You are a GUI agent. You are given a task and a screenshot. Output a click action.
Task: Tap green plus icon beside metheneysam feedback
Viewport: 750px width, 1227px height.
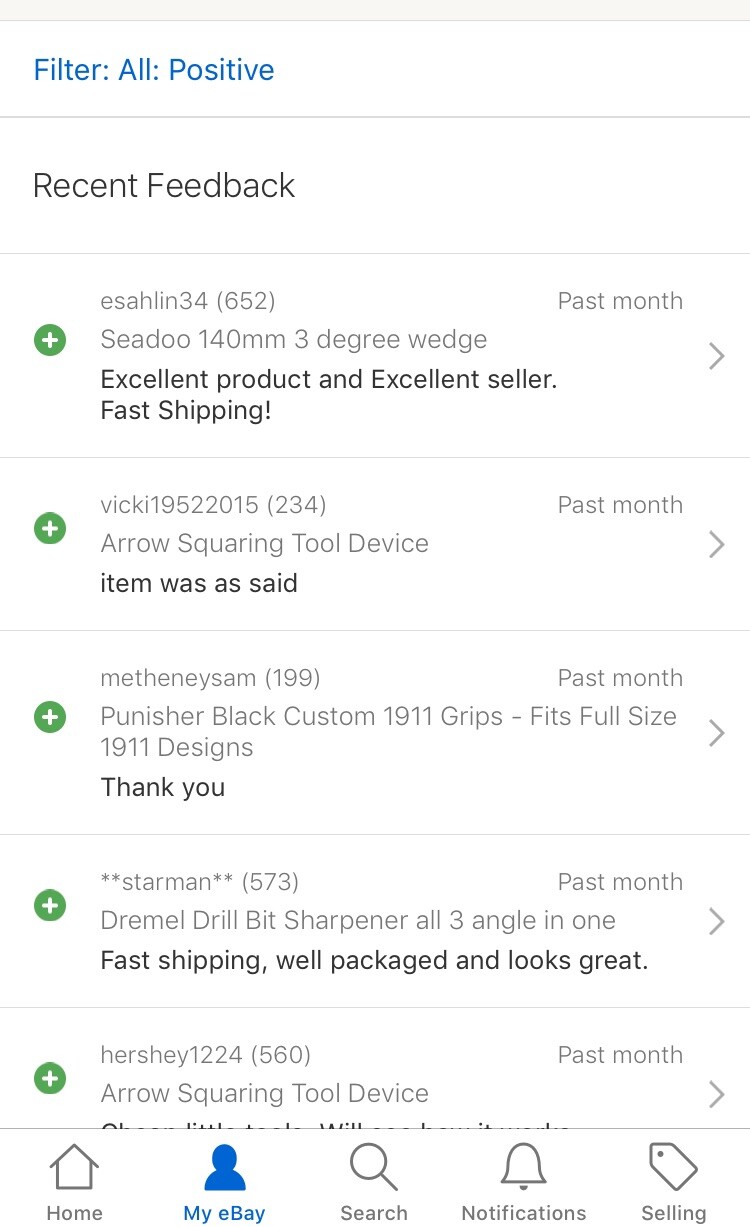pyautogui.click(x=50, y=717)
